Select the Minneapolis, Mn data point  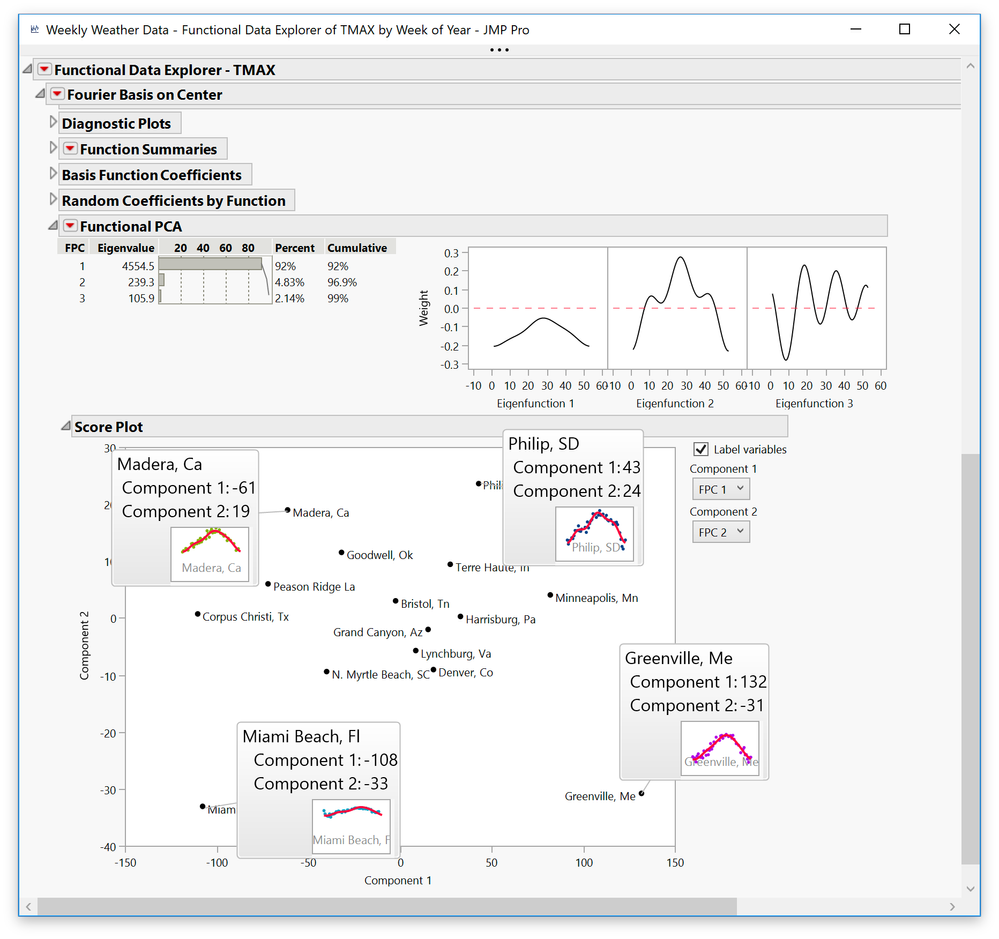550,595
